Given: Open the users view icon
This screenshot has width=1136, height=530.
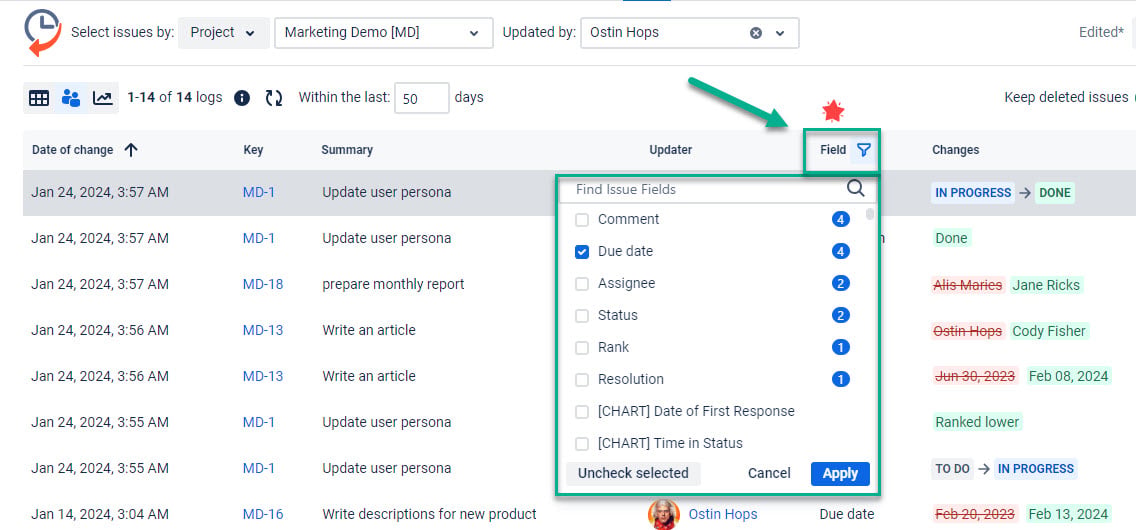Looking at the screenshot, I should (71, 98).
